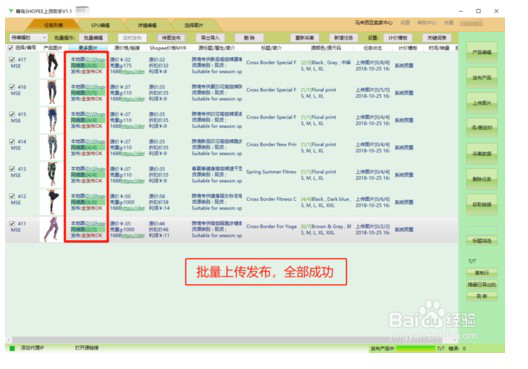528x369 pixels.
Task: Click the 标题筛选 button in the right panel
Action: pos(482,240)
